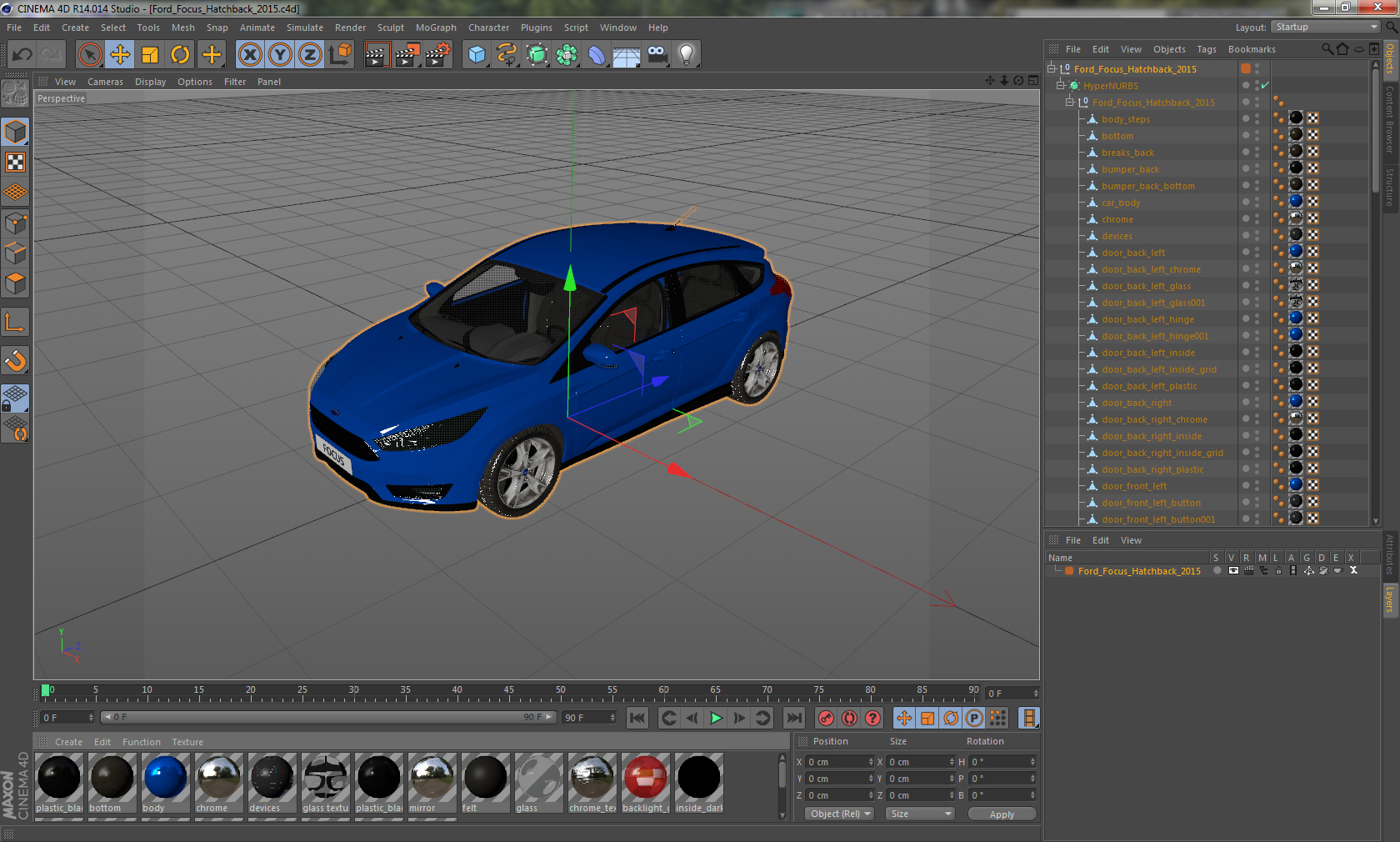Go to start of animation

tap(637, 718)
